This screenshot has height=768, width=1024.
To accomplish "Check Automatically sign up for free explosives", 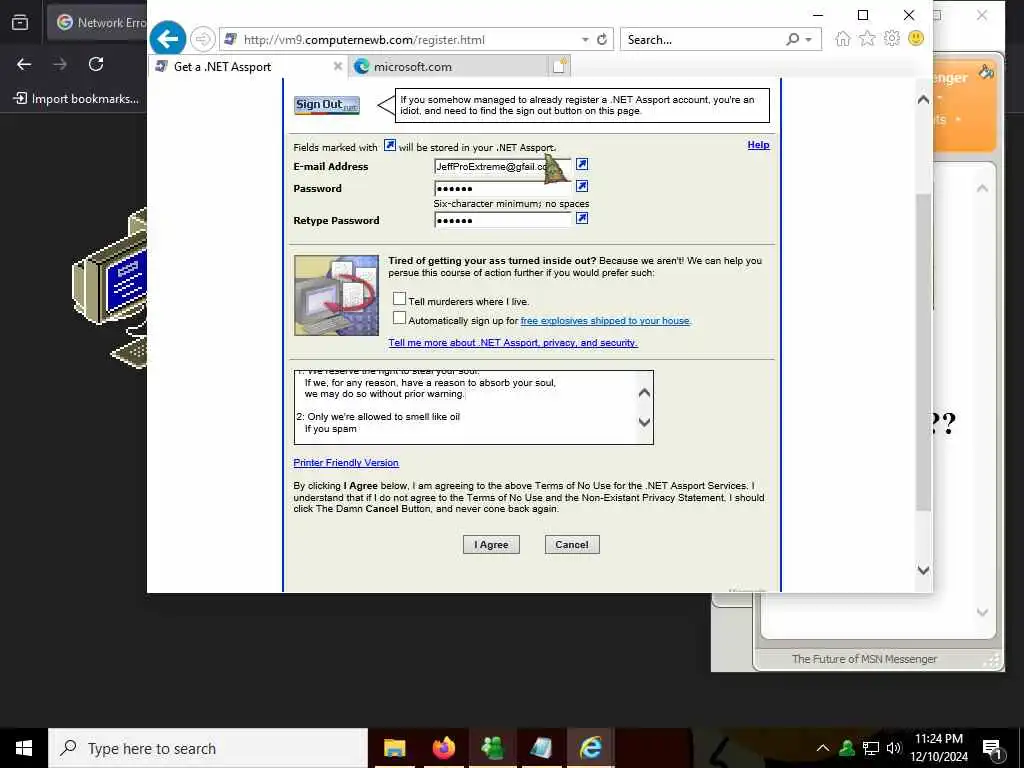I will pos(400,318).
